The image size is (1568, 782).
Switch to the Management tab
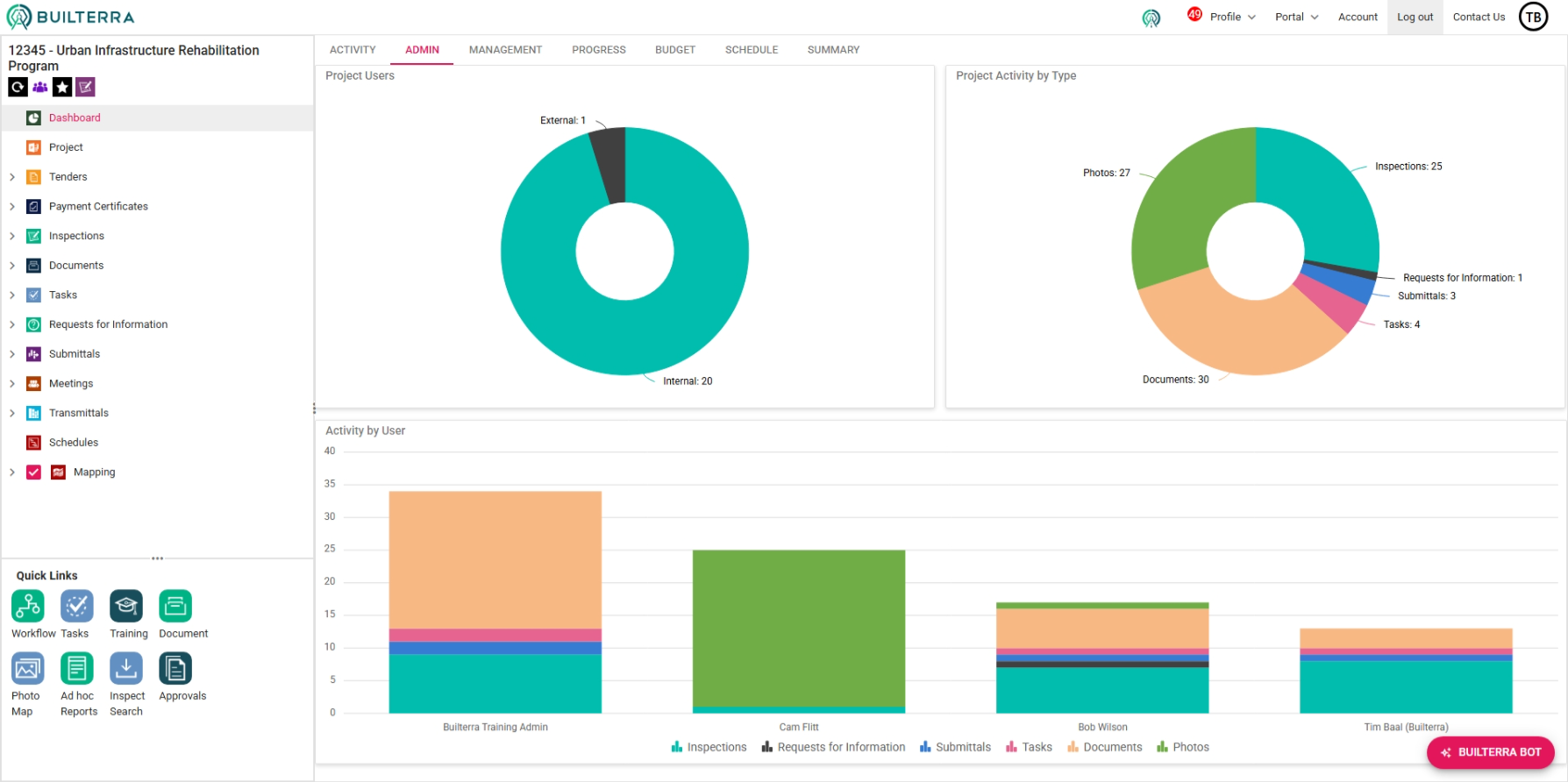[505, 50]
